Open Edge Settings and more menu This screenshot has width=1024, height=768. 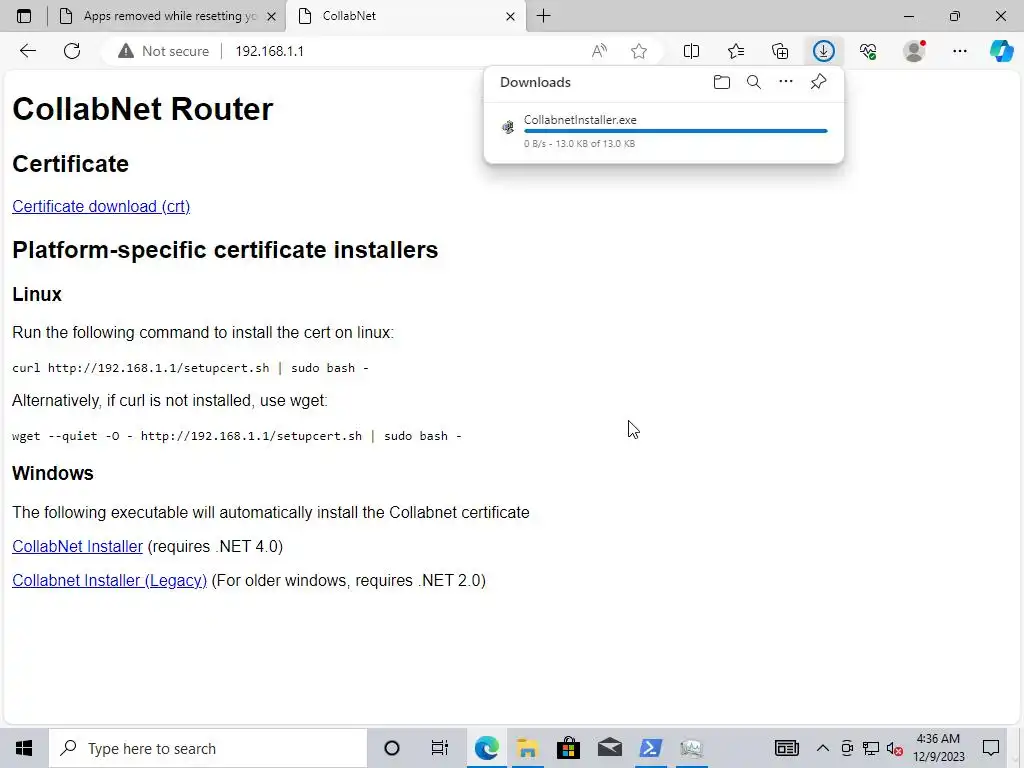click(x=959, y=51)
